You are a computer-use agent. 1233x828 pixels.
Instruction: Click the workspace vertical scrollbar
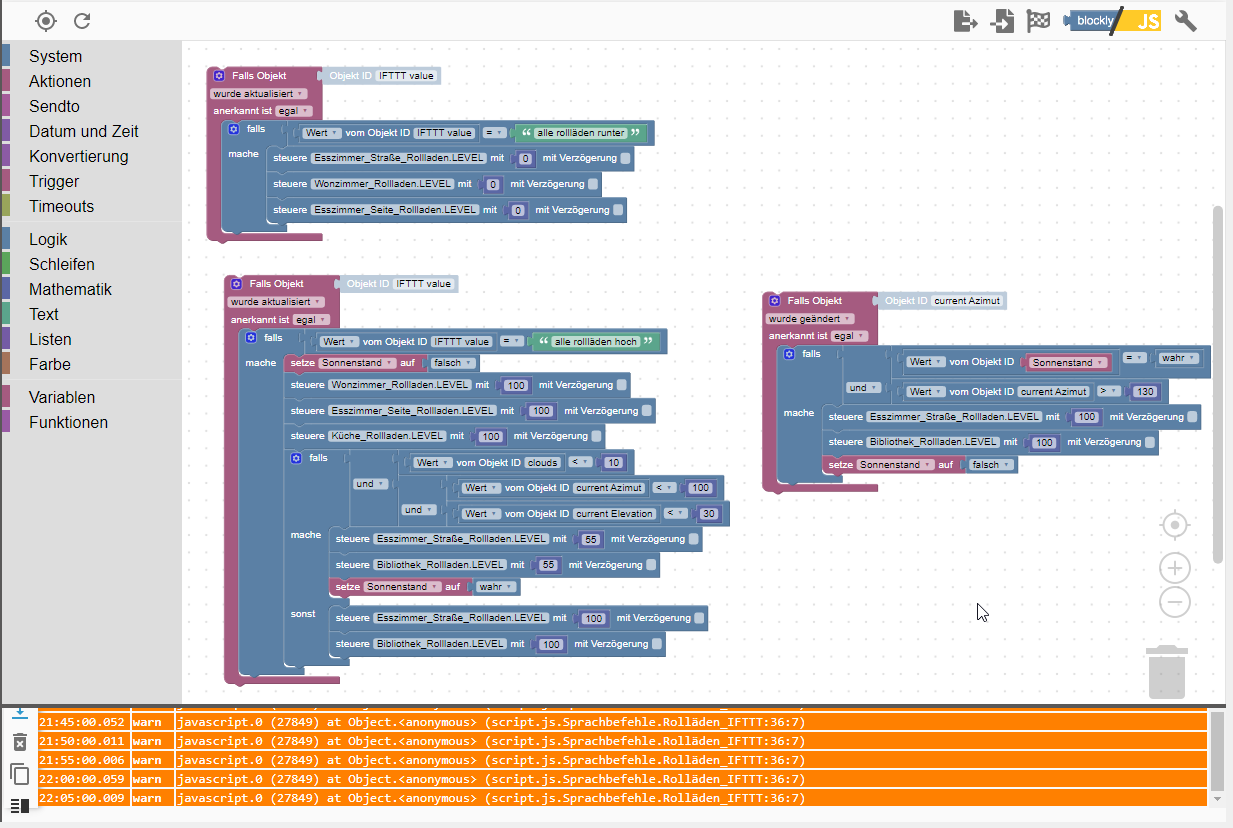click(x=1218, y=384)
